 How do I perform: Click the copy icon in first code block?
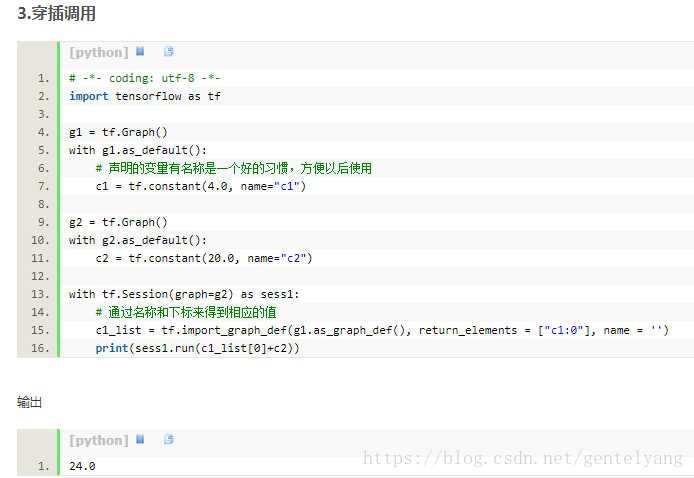169,51
